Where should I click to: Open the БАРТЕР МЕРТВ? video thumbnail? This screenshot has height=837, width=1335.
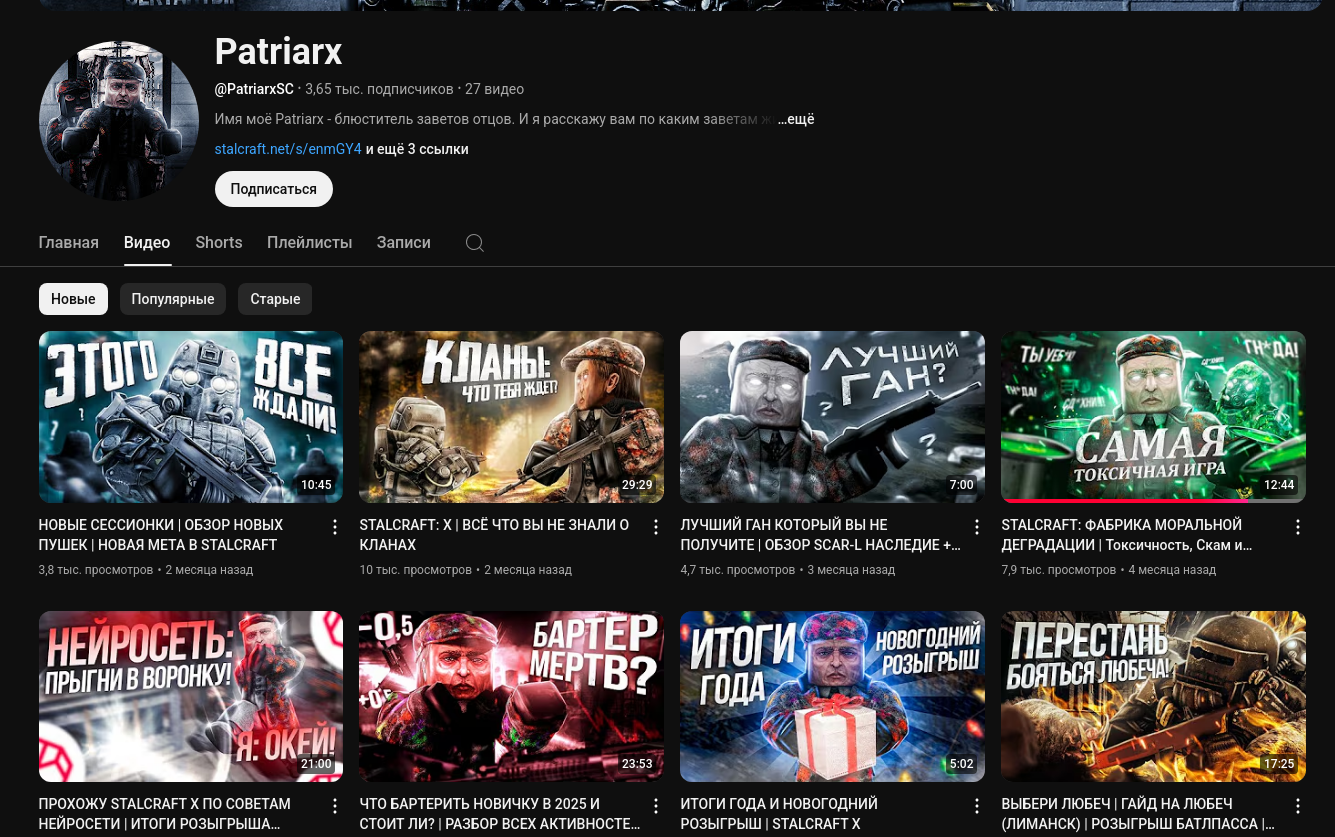click(x=511, y=696)
